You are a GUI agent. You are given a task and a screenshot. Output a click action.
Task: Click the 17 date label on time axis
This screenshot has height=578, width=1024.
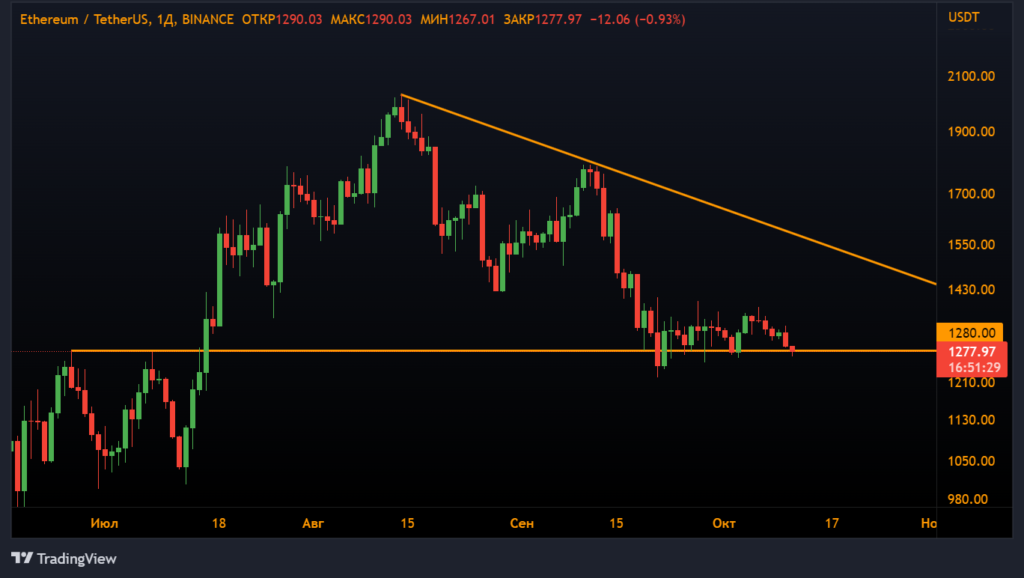pos(831,523)
